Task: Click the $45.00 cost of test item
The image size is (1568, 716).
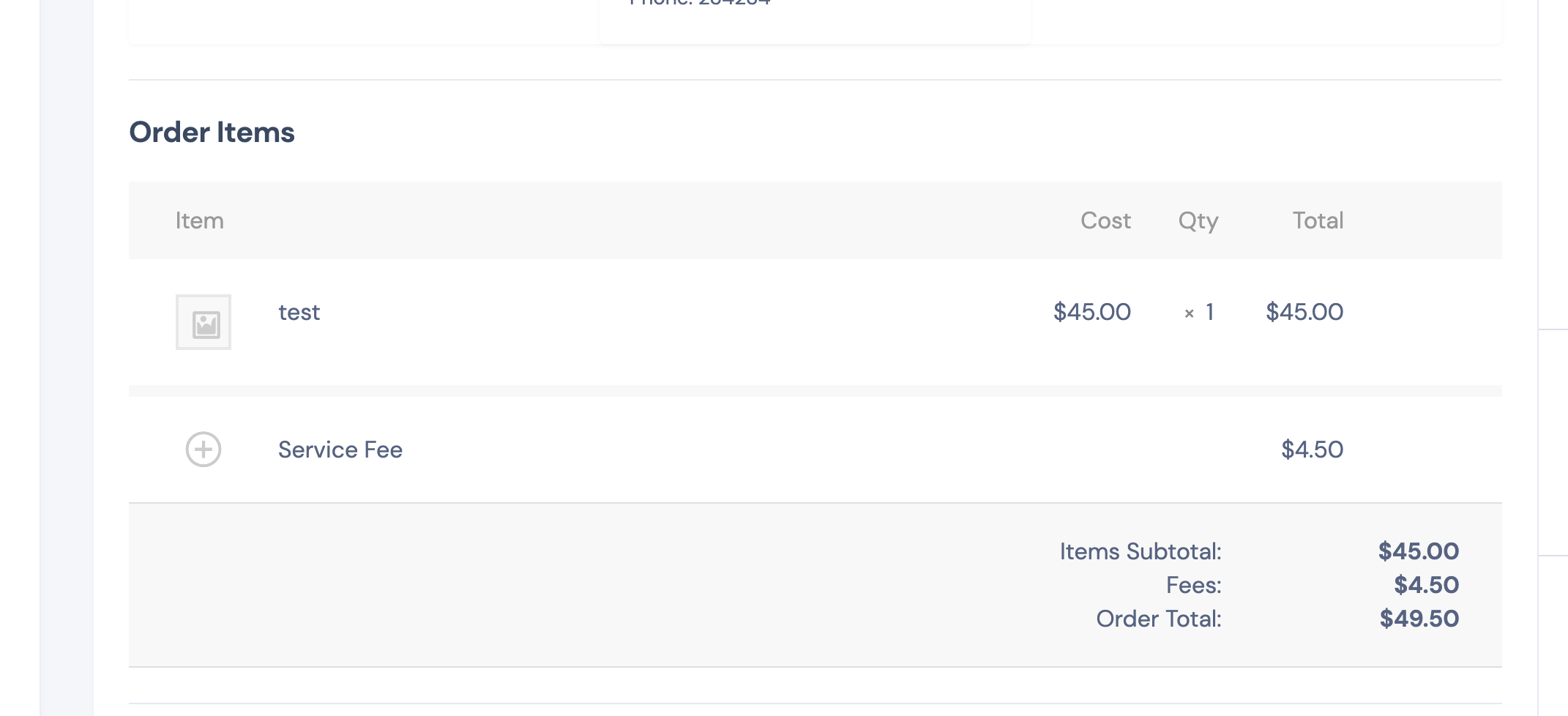Action: 1092,312
